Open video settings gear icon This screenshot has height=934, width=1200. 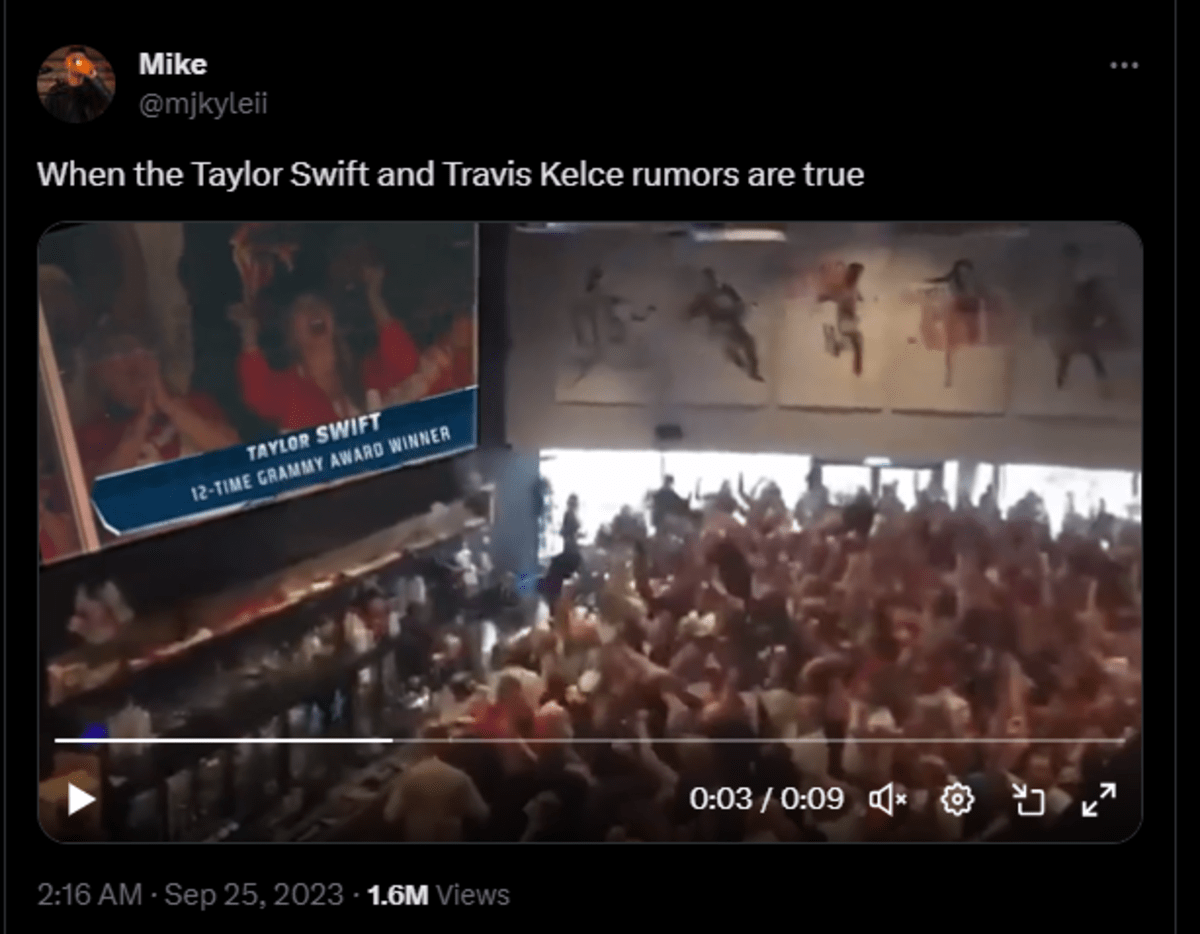(x=958, y=799)
